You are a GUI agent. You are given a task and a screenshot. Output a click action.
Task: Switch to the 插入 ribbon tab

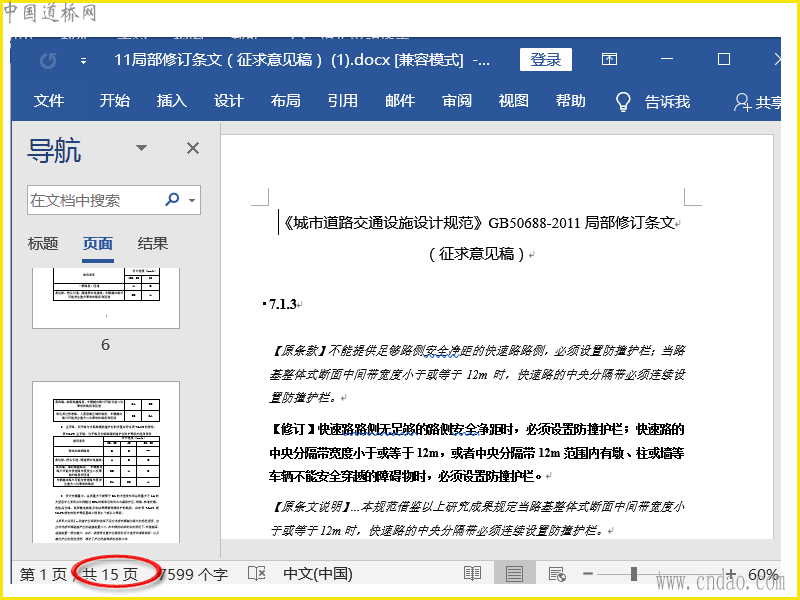coord(171,101)
